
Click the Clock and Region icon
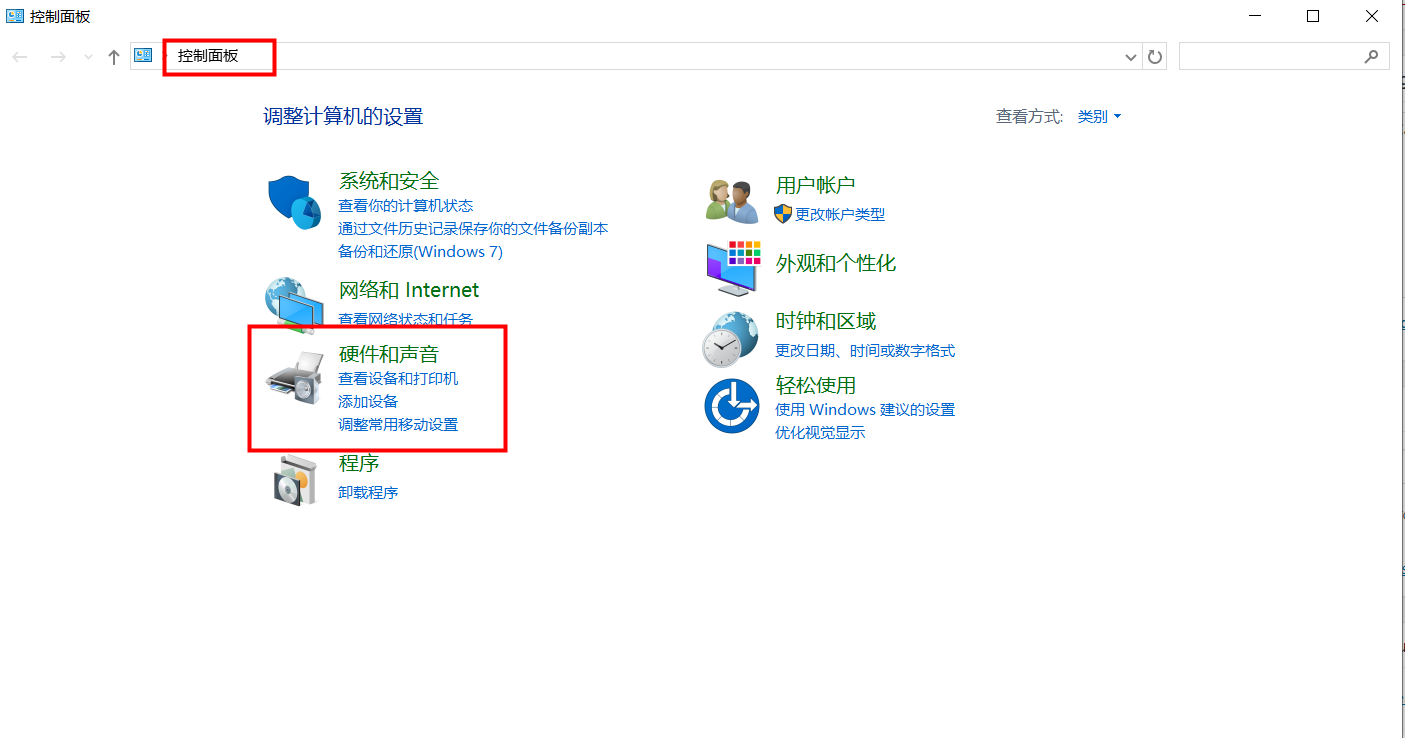pyautogui.click(x=732, y=338)
